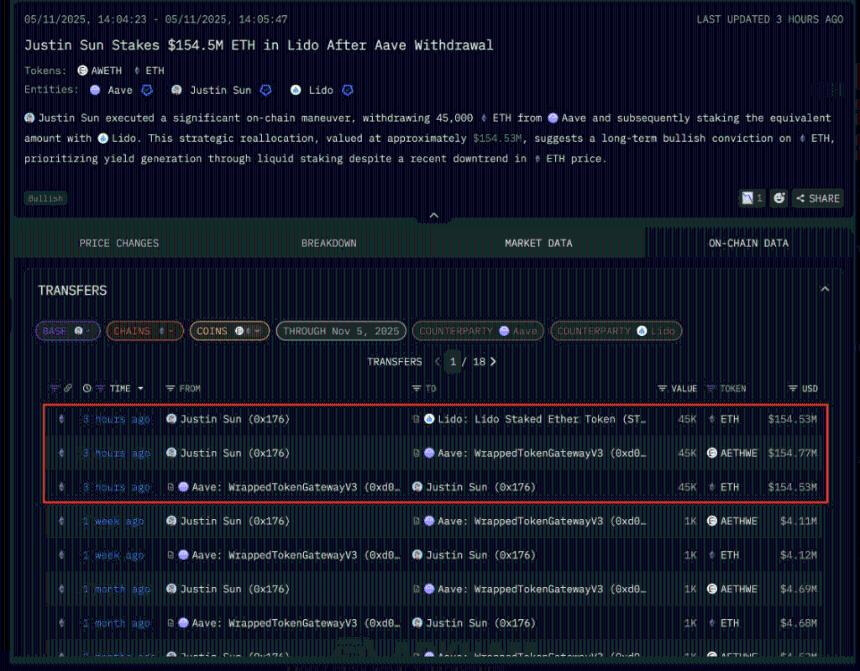
Task: Toggle the COUNTERPARTY Aave filter chip
Action: 477,330
